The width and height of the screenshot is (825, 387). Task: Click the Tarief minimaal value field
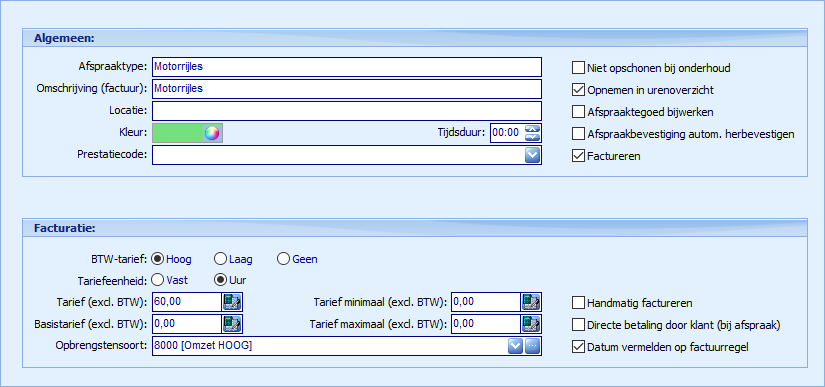coord(486,302)
